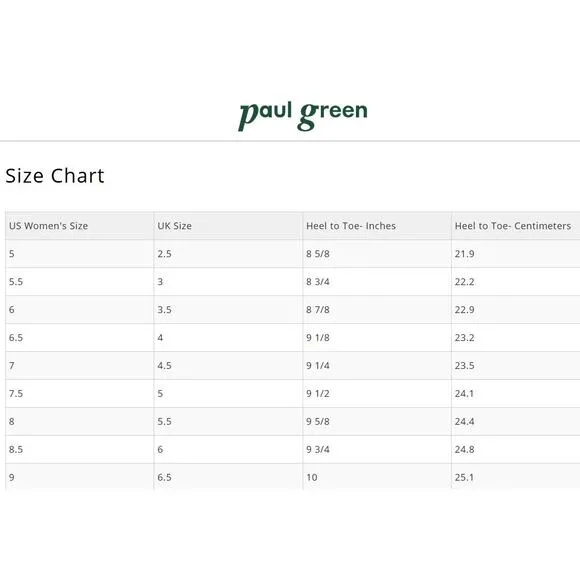Image resolution: width=580 pixels, height=580 pixels.
Task: Select the Size Chart heading
Action: click(55, 176)
